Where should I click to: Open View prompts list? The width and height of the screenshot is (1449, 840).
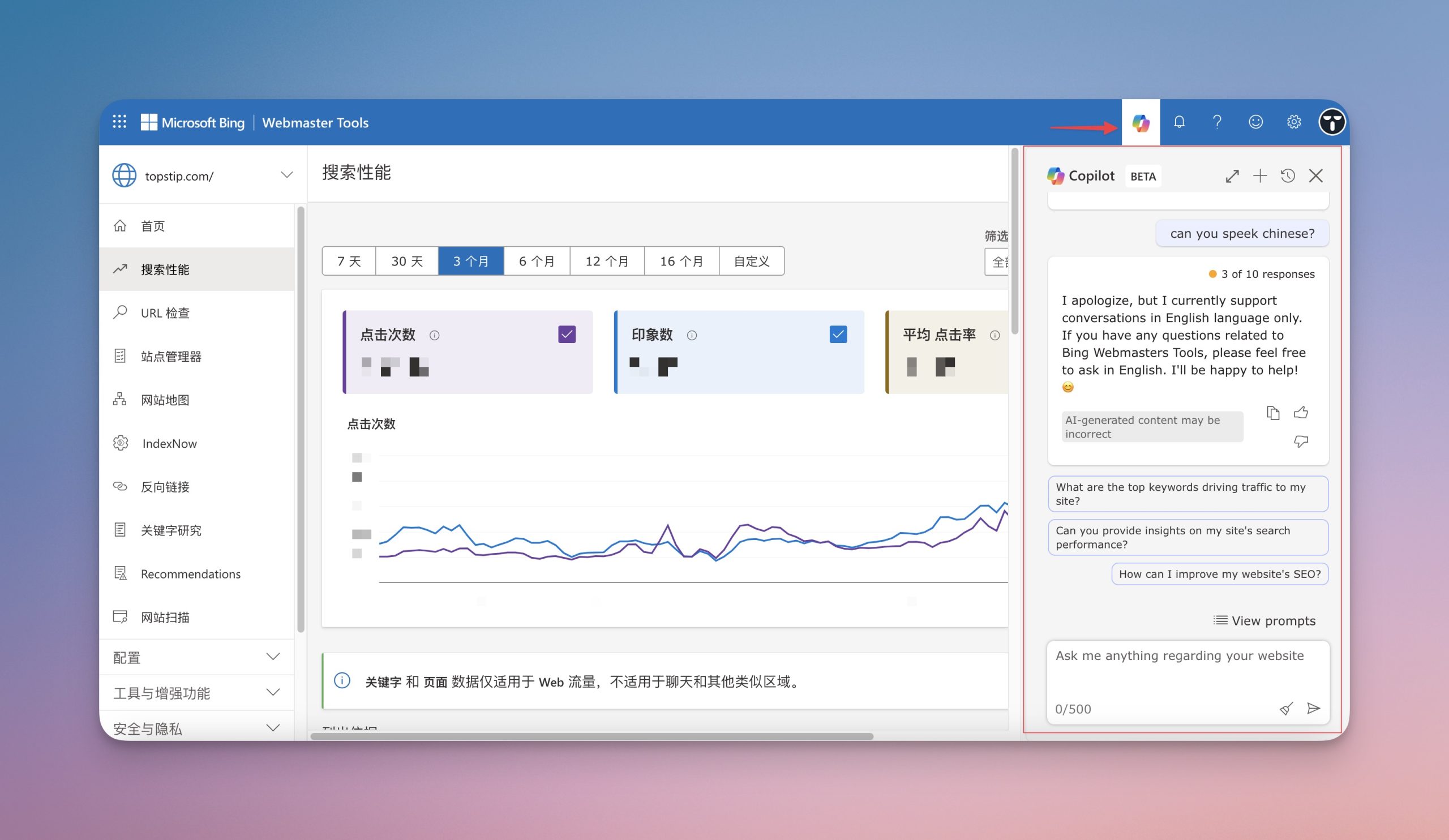coord(1264,620)
